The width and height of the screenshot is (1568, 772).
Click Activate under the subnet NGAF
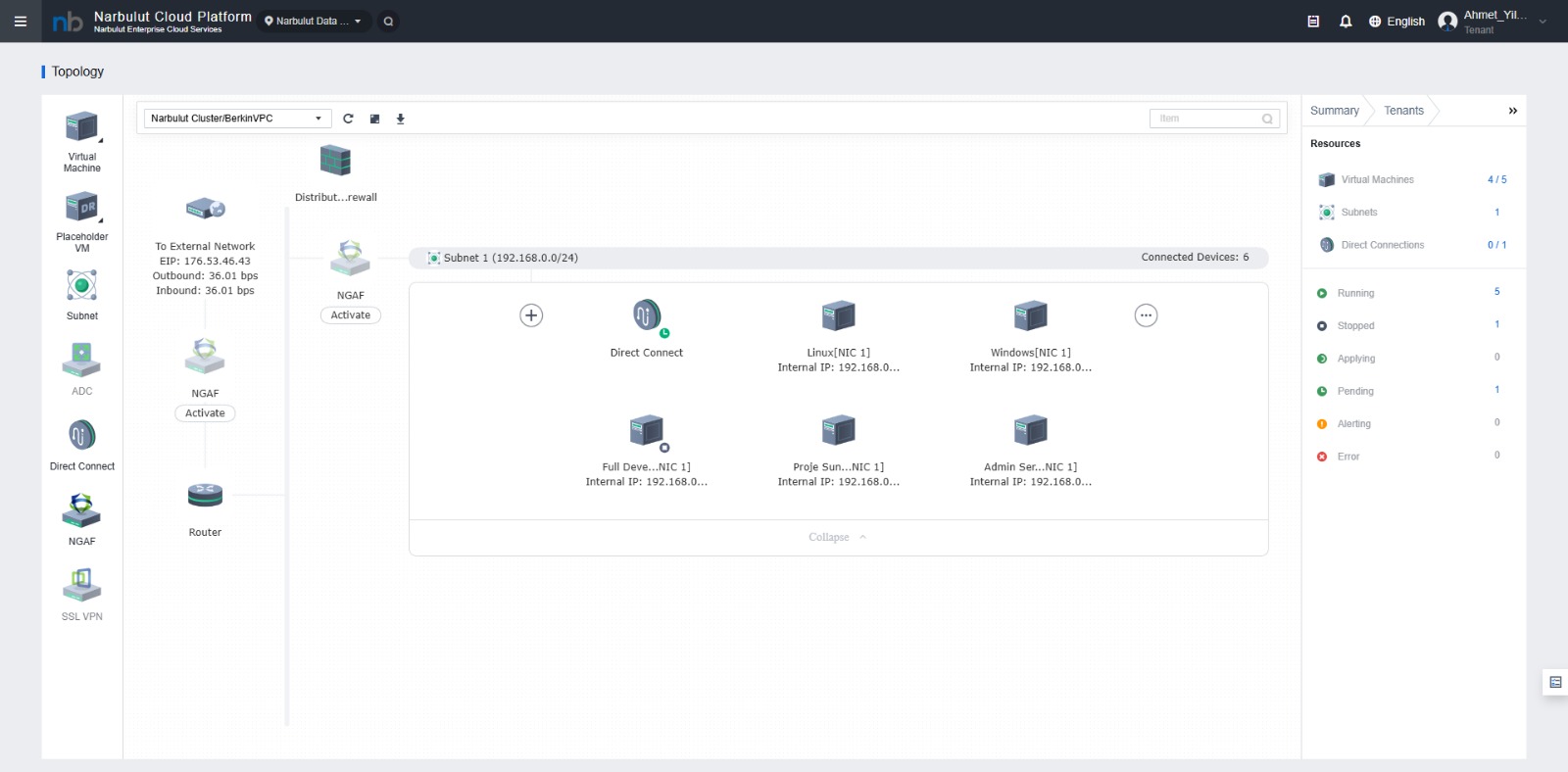click(x=351, y=315)
